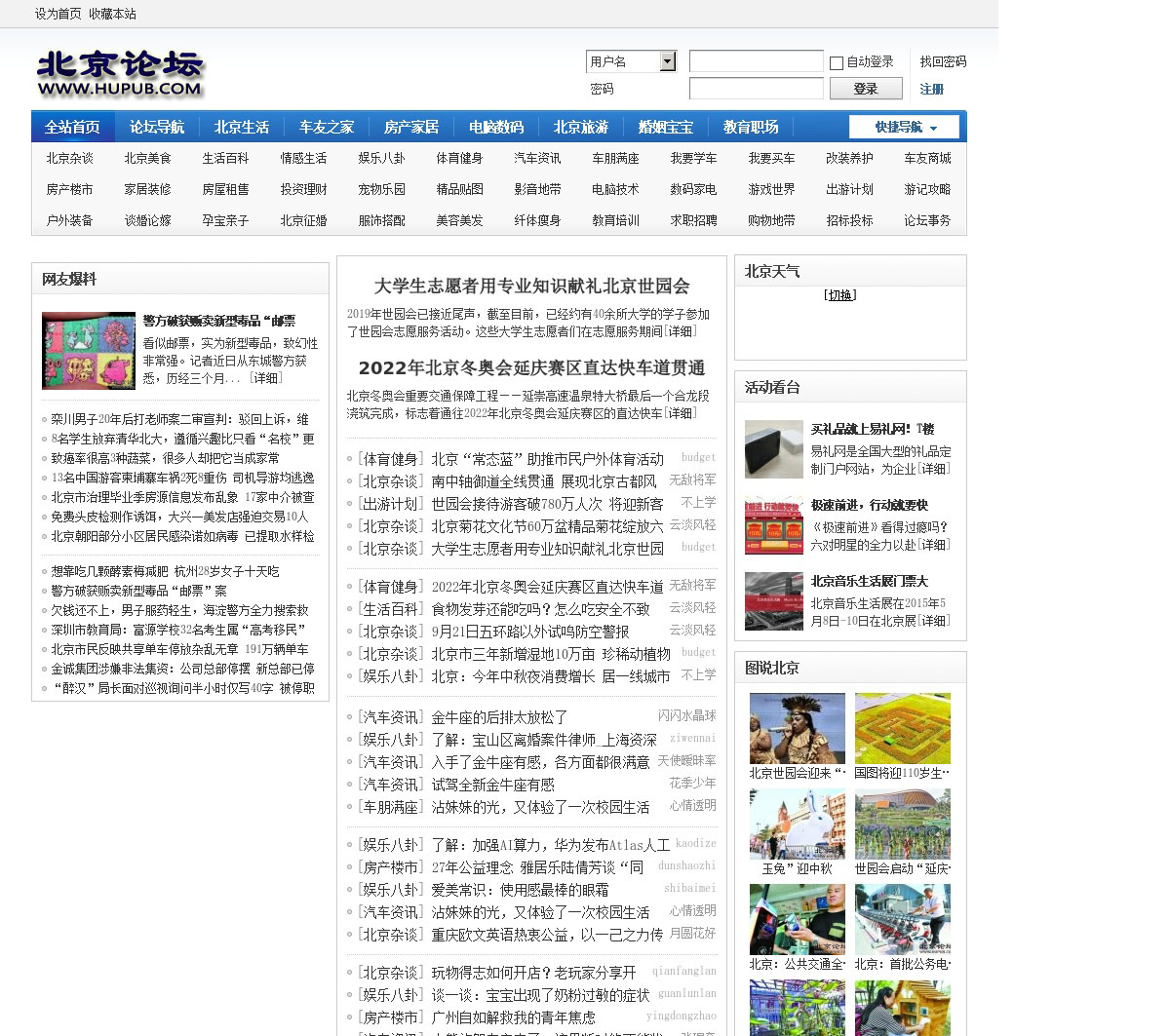Expand the 快捷导航 dropdown menu
The image size is (1170, 1036).
[904, 128]
